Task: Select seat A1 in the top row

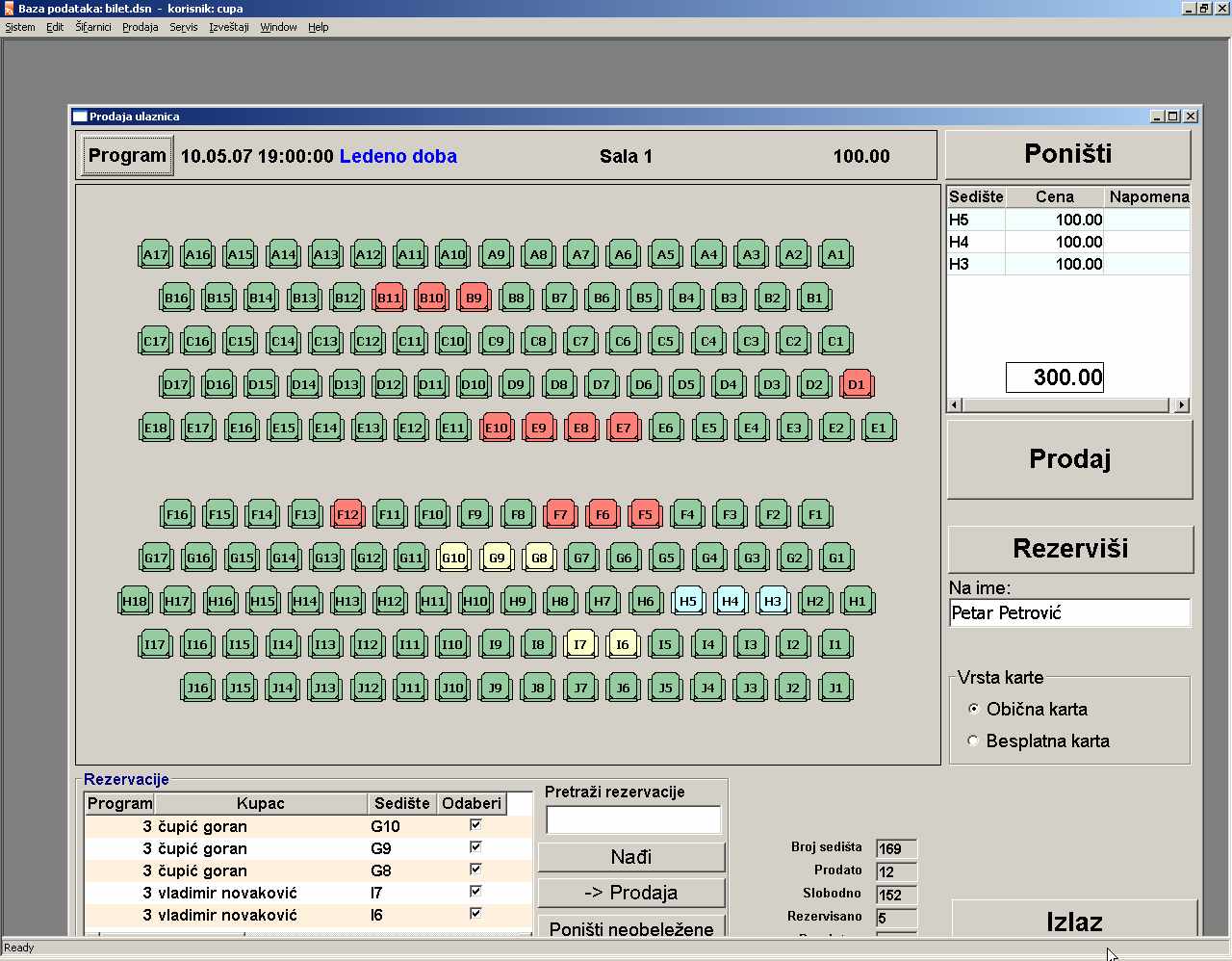Action: pos(836,255)
